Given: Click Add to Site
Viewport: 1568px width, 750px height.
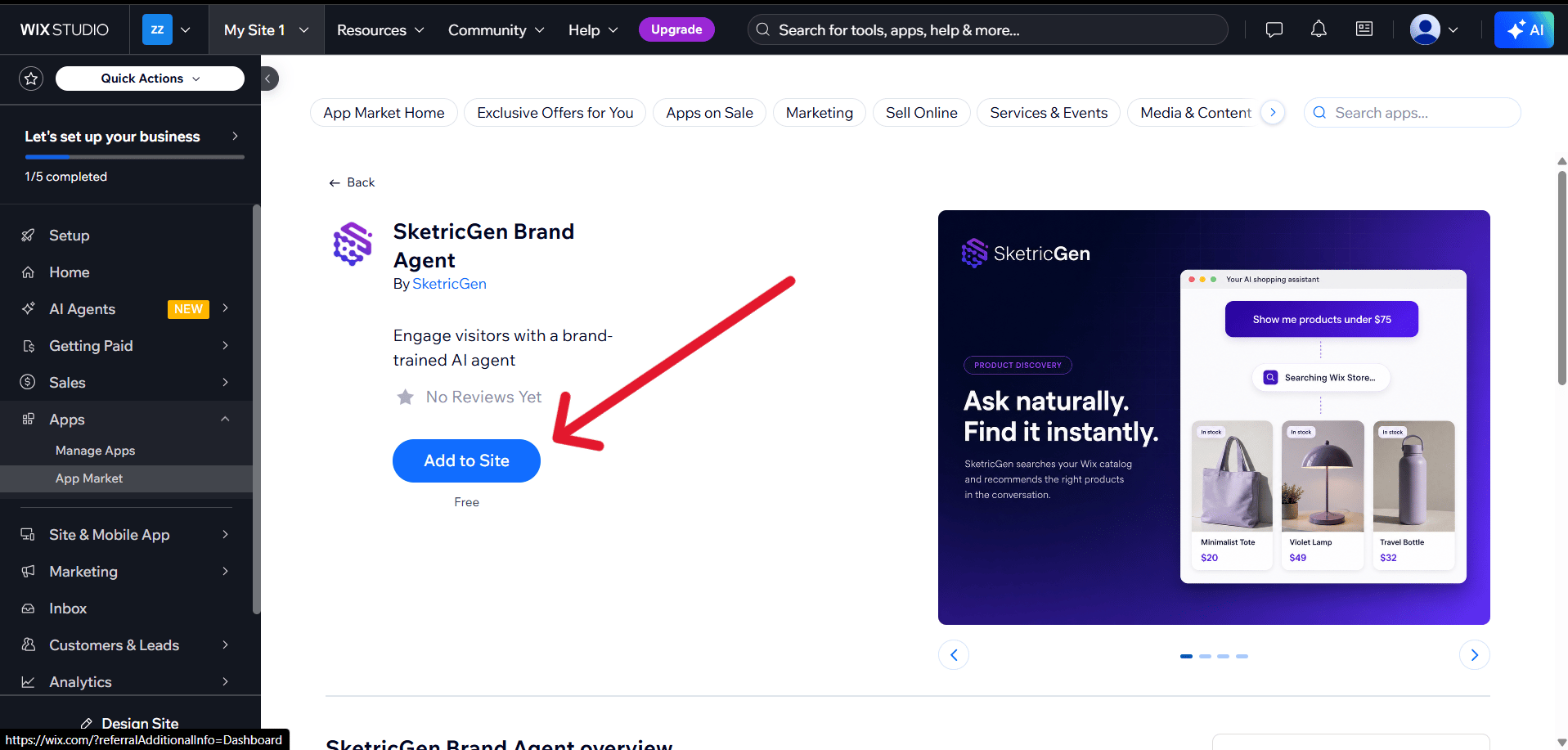Looking at the screenshot, I should click(x=466, y=460).
